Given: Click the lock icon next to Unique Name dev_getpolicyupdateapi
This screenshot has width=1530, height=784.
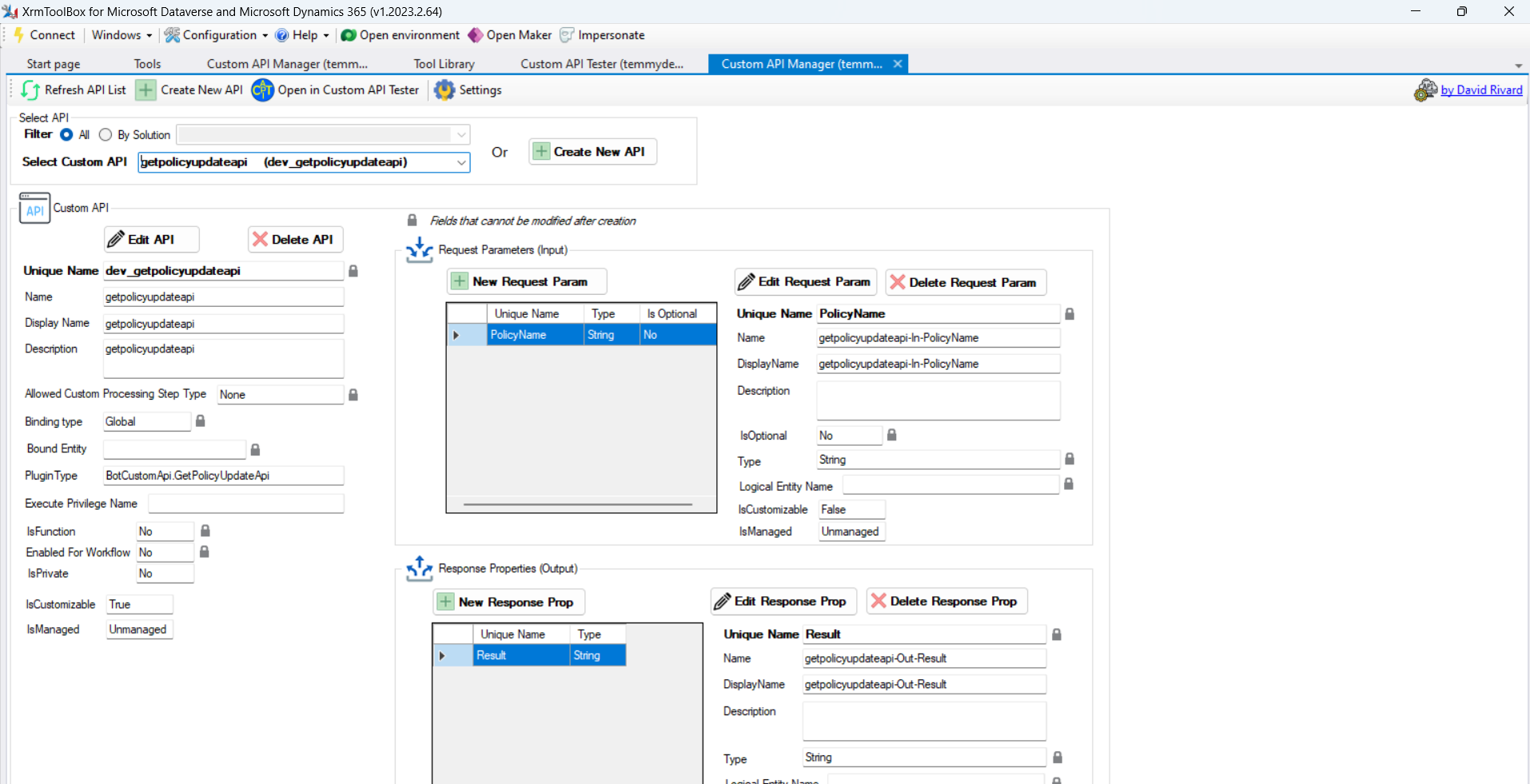Looking at the screenshot, I should [x=353, y=271].
